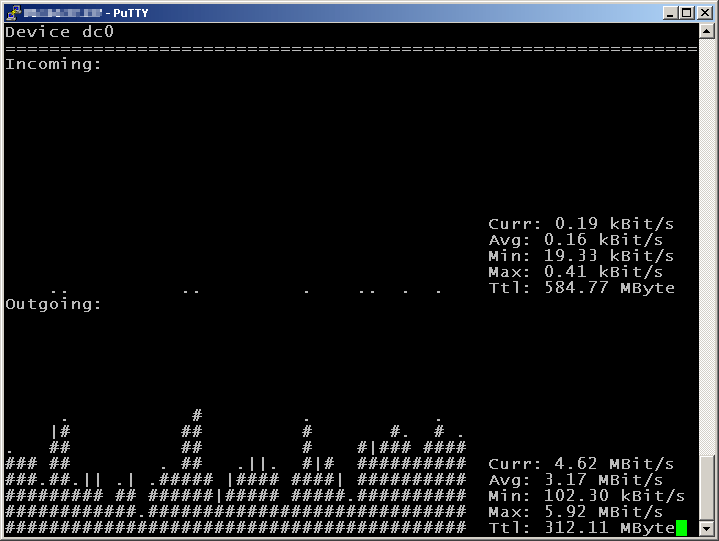Maximize the PuTTY window
The height and width of the screenshot is (541, 719).
(686, 13)
